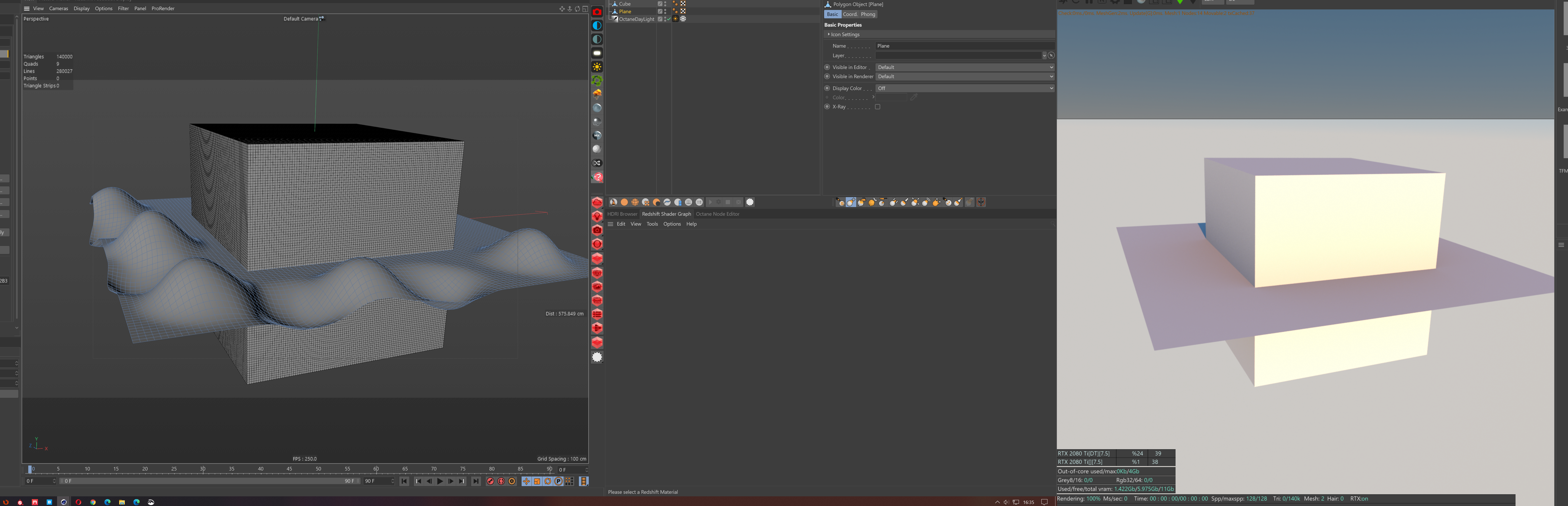
Task: Switch to the Coord. tab
Action: tap(850, 14)
